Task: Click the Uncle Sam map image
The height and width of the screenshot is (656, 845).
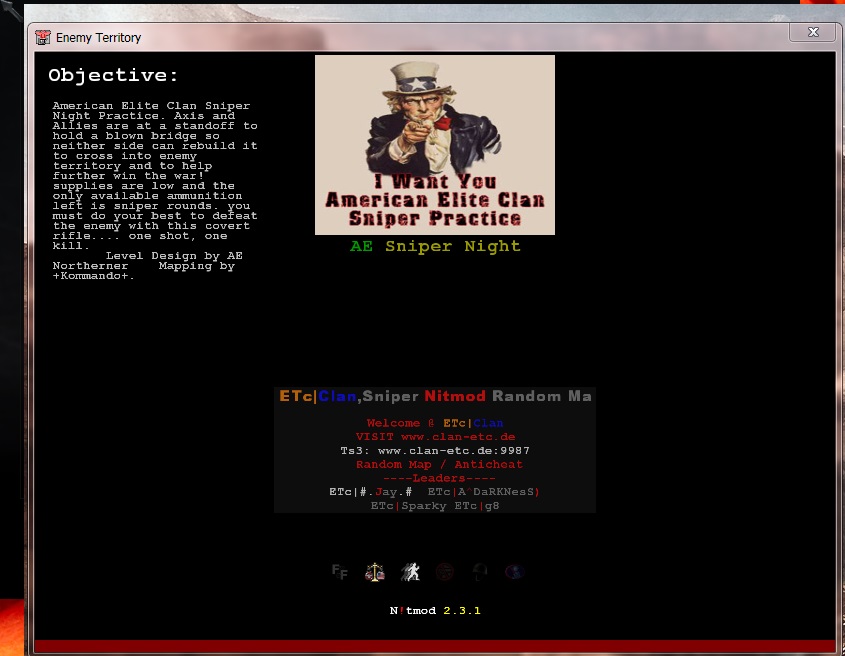Action: click(x=435, y=145)
